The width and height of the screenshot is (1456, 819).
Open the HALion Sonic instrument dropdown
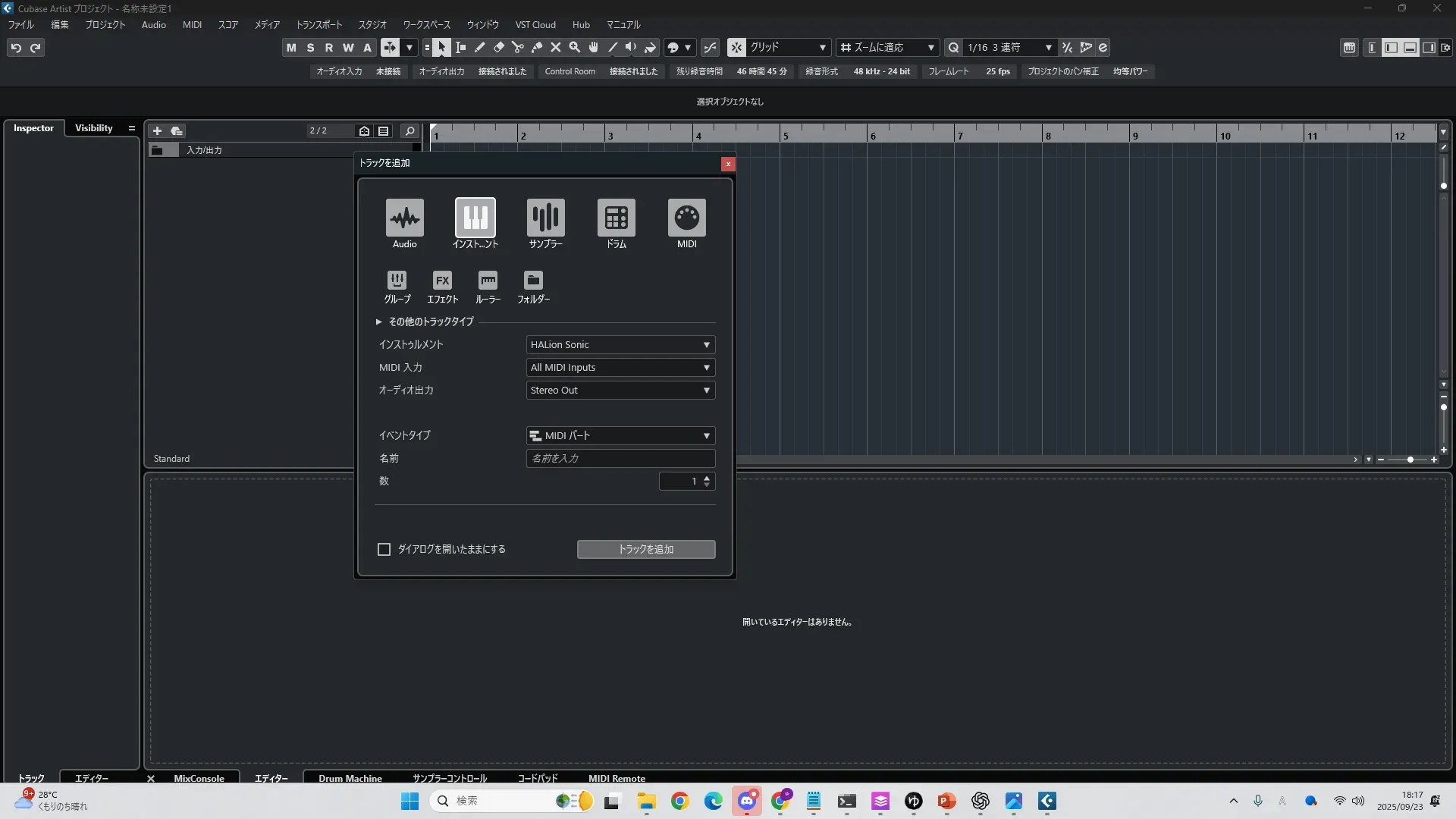click(x=620, y=345)
